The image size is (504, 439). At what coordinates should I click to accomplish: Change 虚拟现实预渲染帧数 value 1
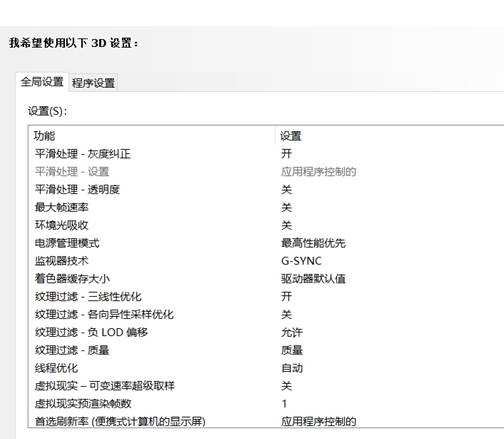tap(284, 404)
